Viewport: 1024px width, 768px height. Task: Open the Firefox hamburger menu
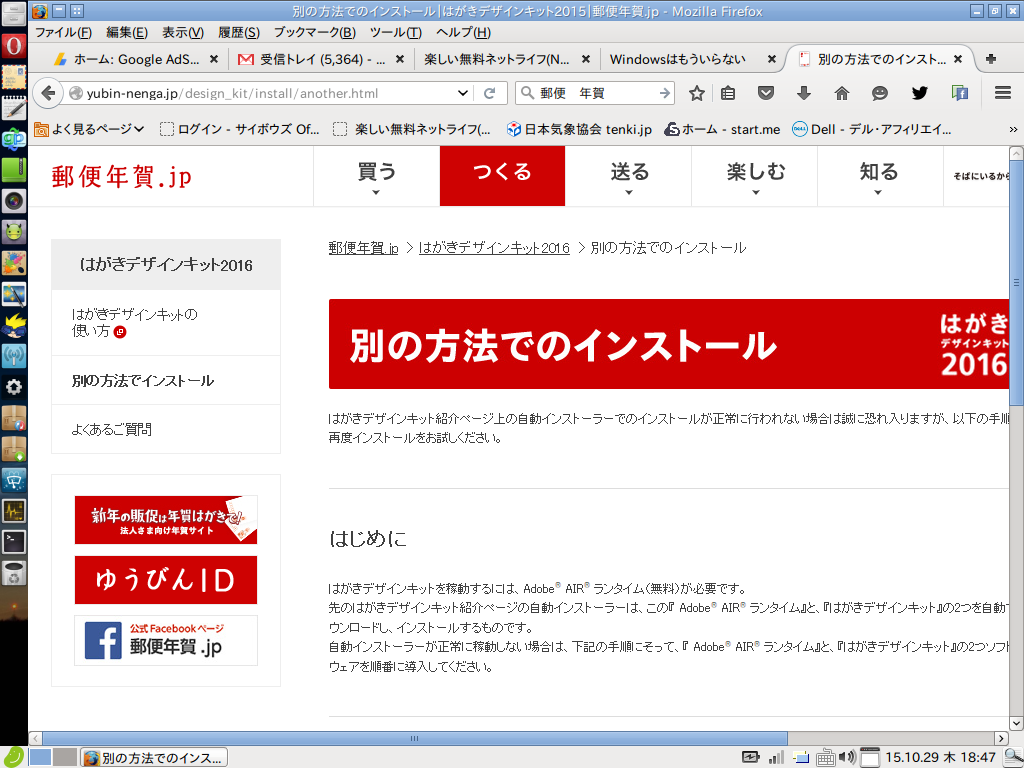pos(1003,93)
